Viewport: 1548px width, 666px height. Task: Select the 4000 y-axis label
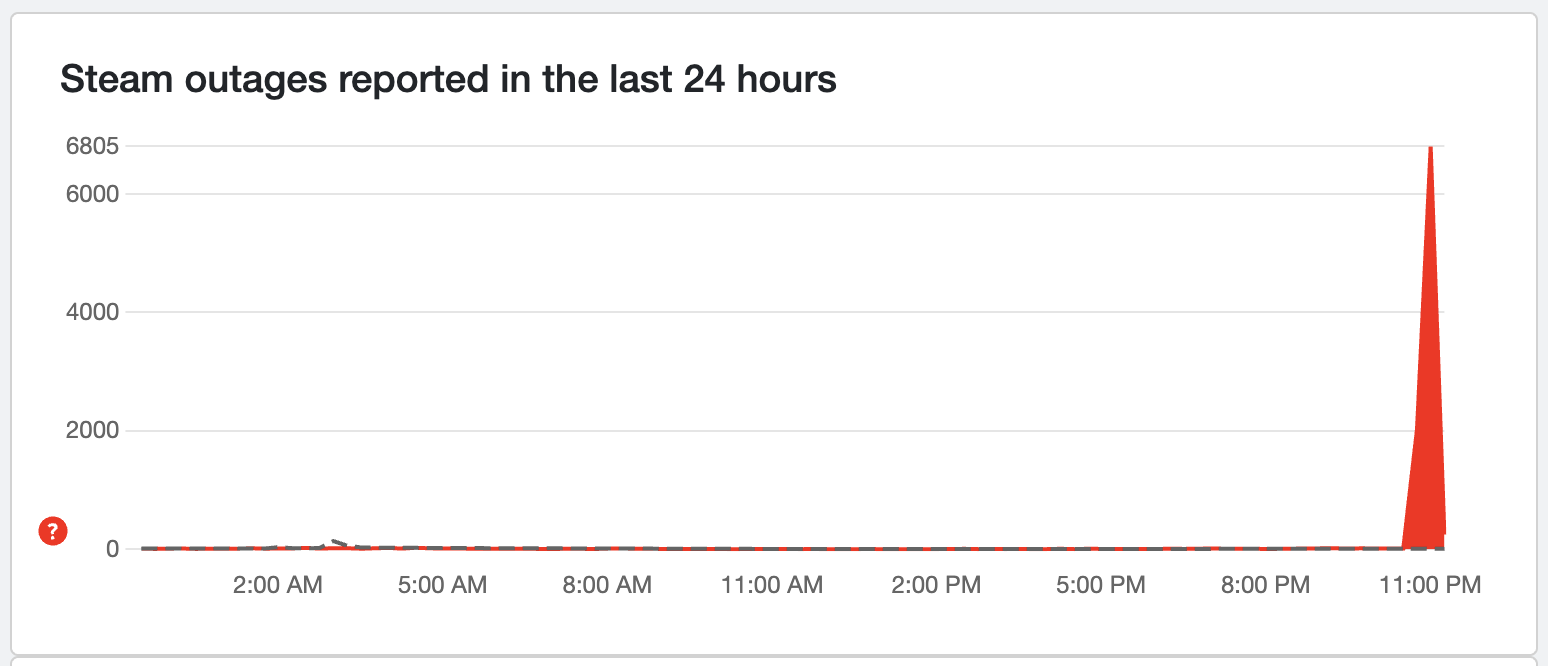92,312
